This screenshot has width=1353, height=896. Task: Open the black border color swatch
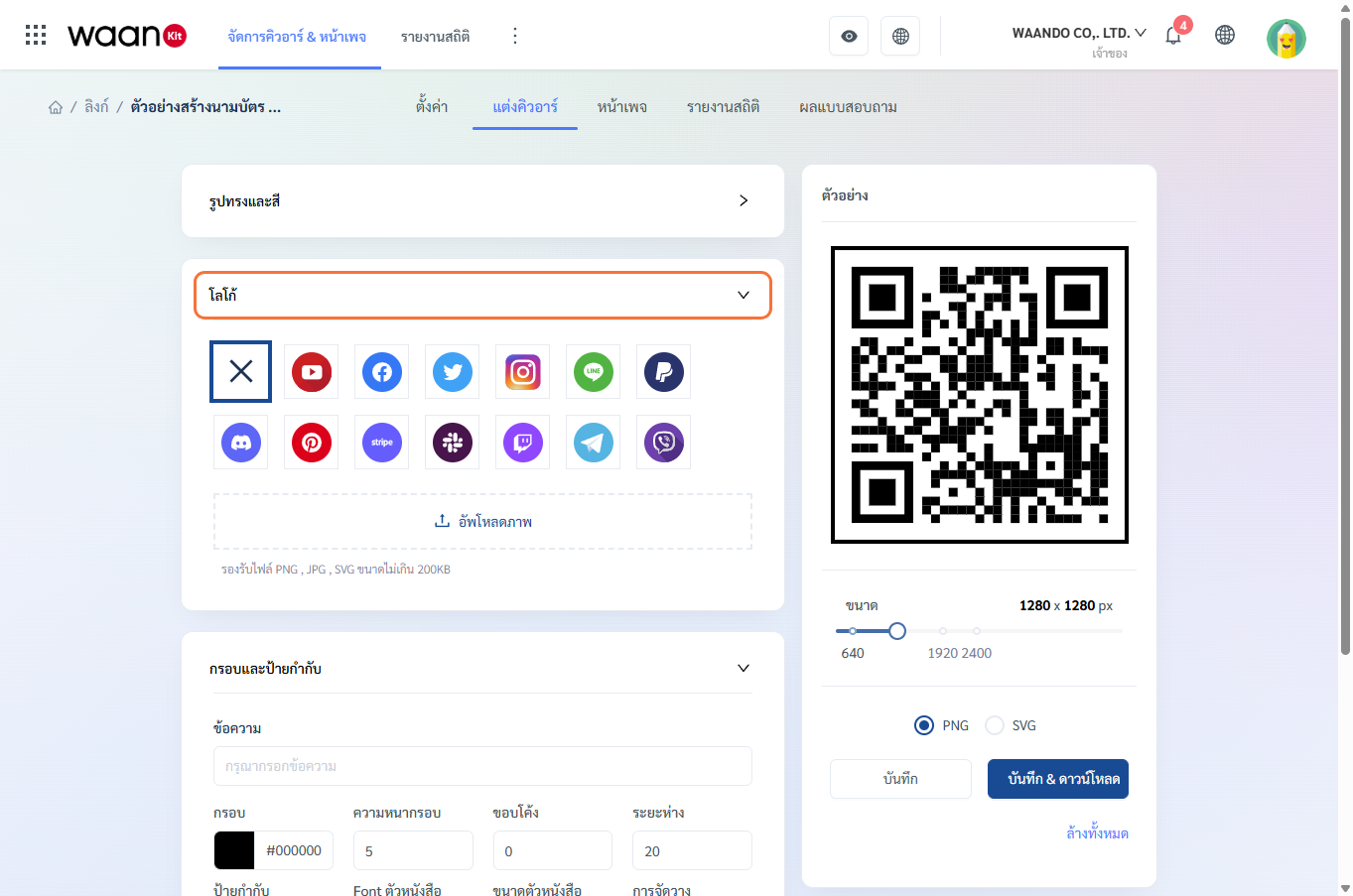tap(234, 850)
